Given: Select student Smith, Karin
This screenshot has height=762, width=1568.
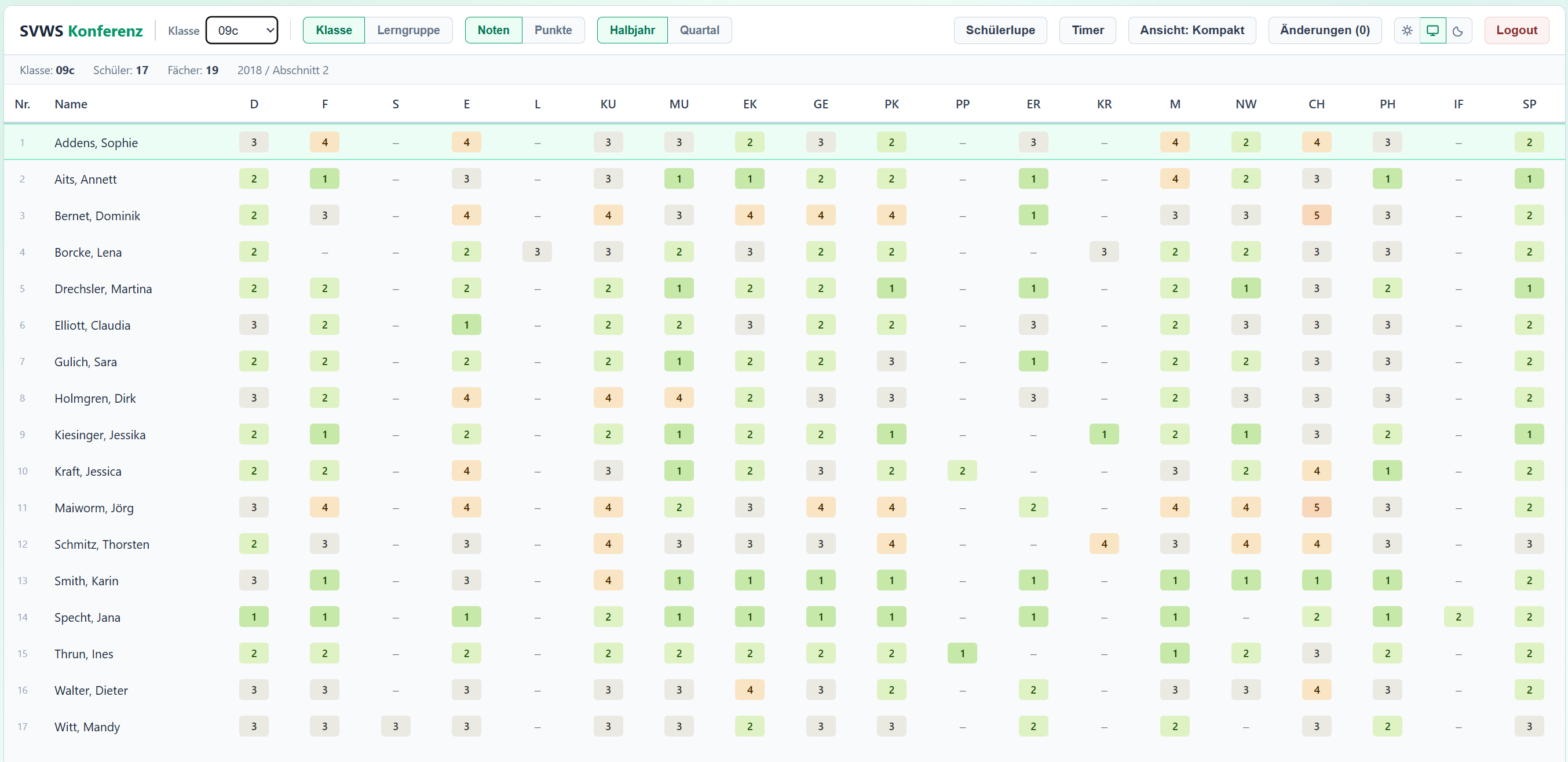Looking at the screenshot, I should tap(86, 581).
